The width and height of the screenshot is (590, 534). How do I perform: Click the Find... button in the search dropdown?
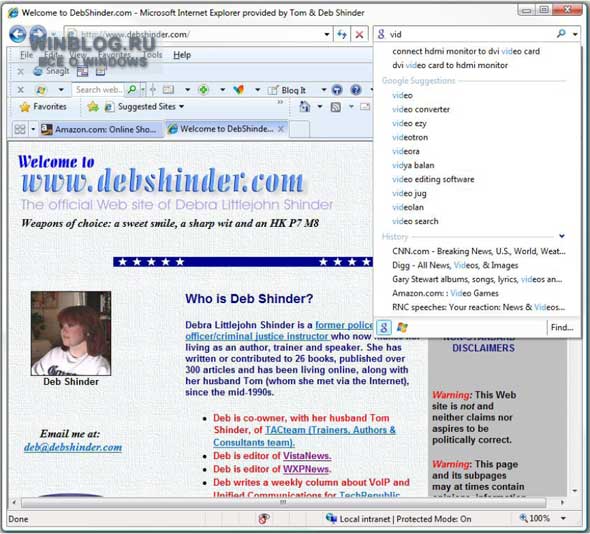click(x=562, y=328)
